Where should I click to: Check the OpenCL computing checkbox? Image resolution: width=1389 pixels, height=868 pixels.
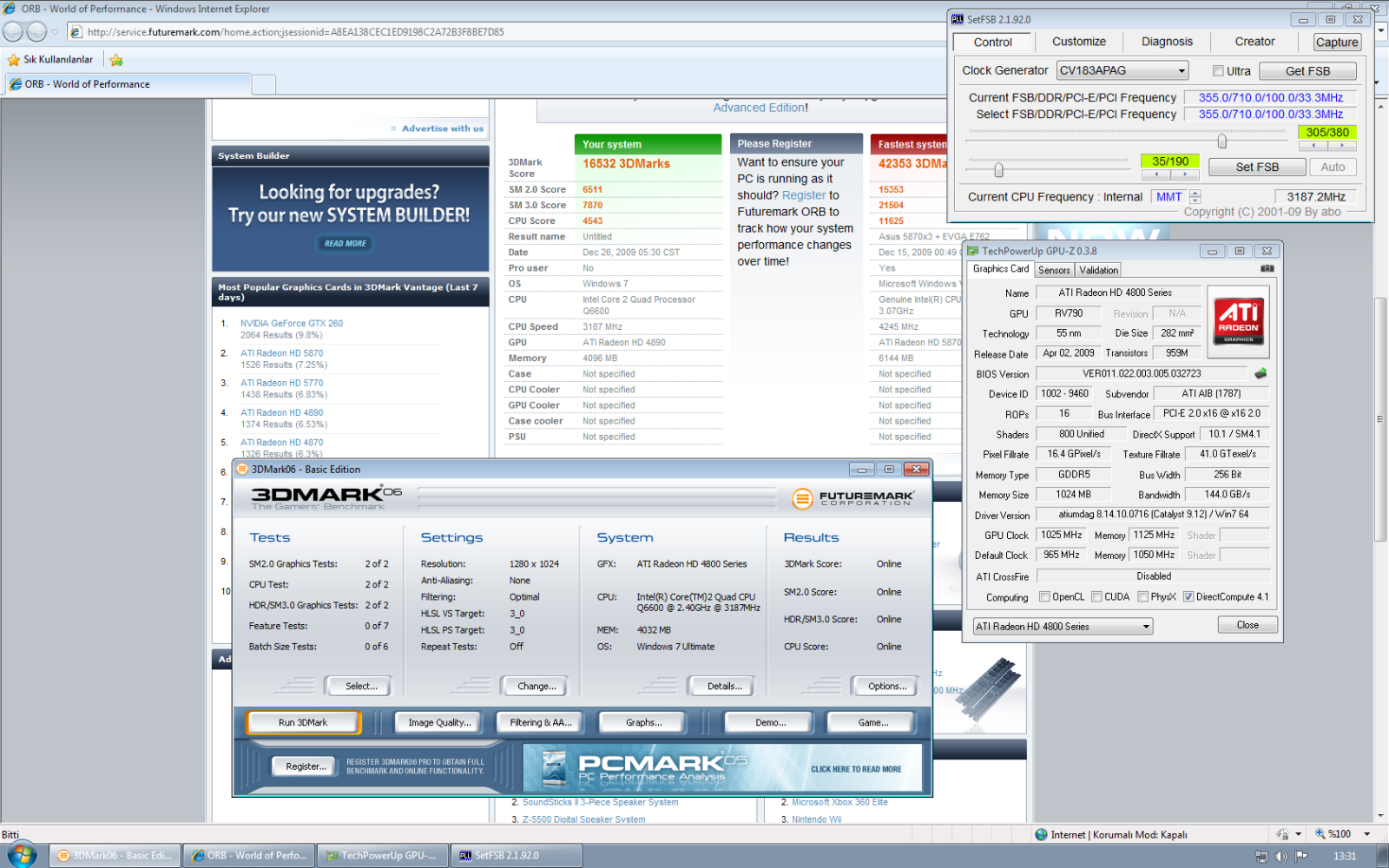(1044, 597)
